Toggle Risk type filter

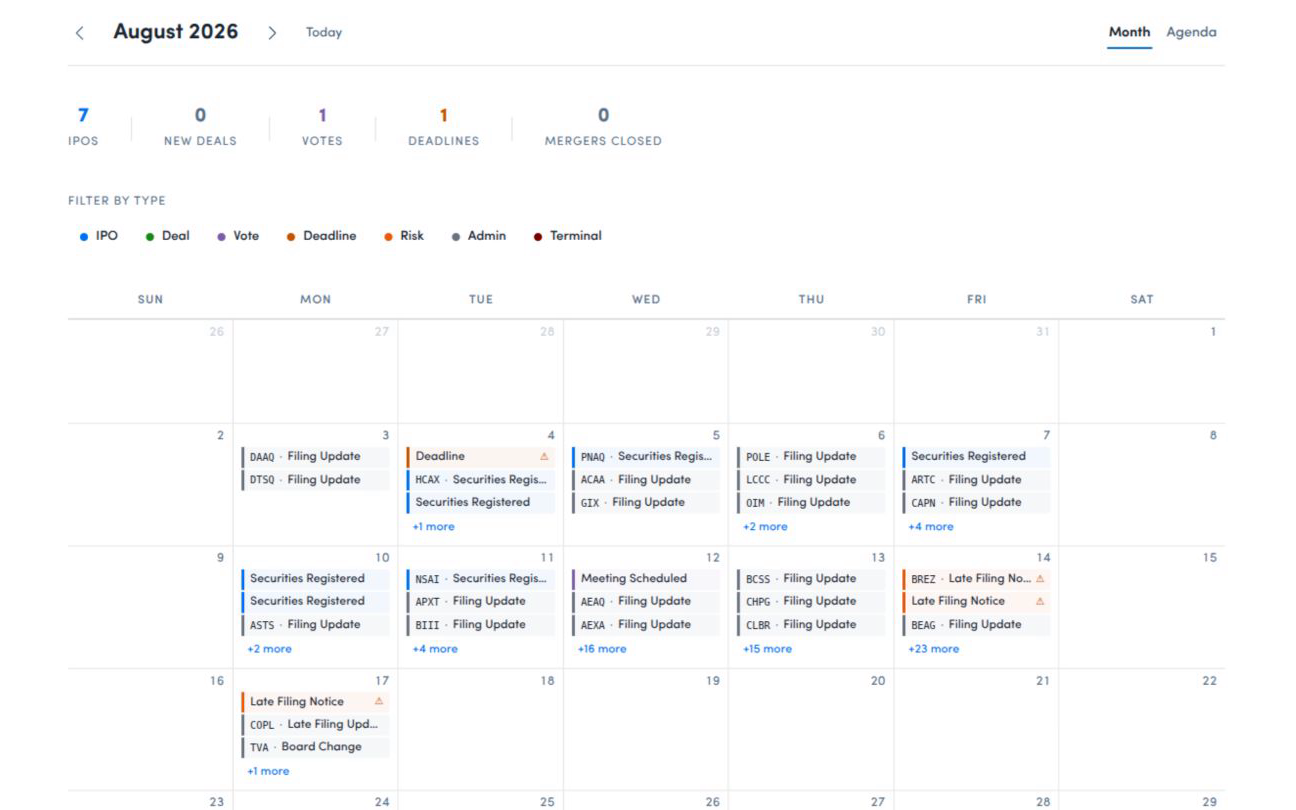404,236
